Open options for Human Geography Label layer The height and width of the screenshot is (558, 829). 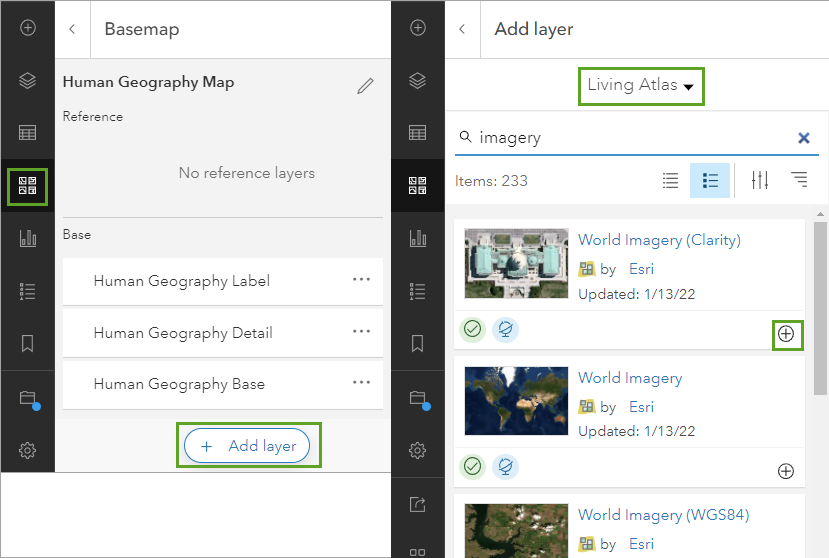[362, 280]
